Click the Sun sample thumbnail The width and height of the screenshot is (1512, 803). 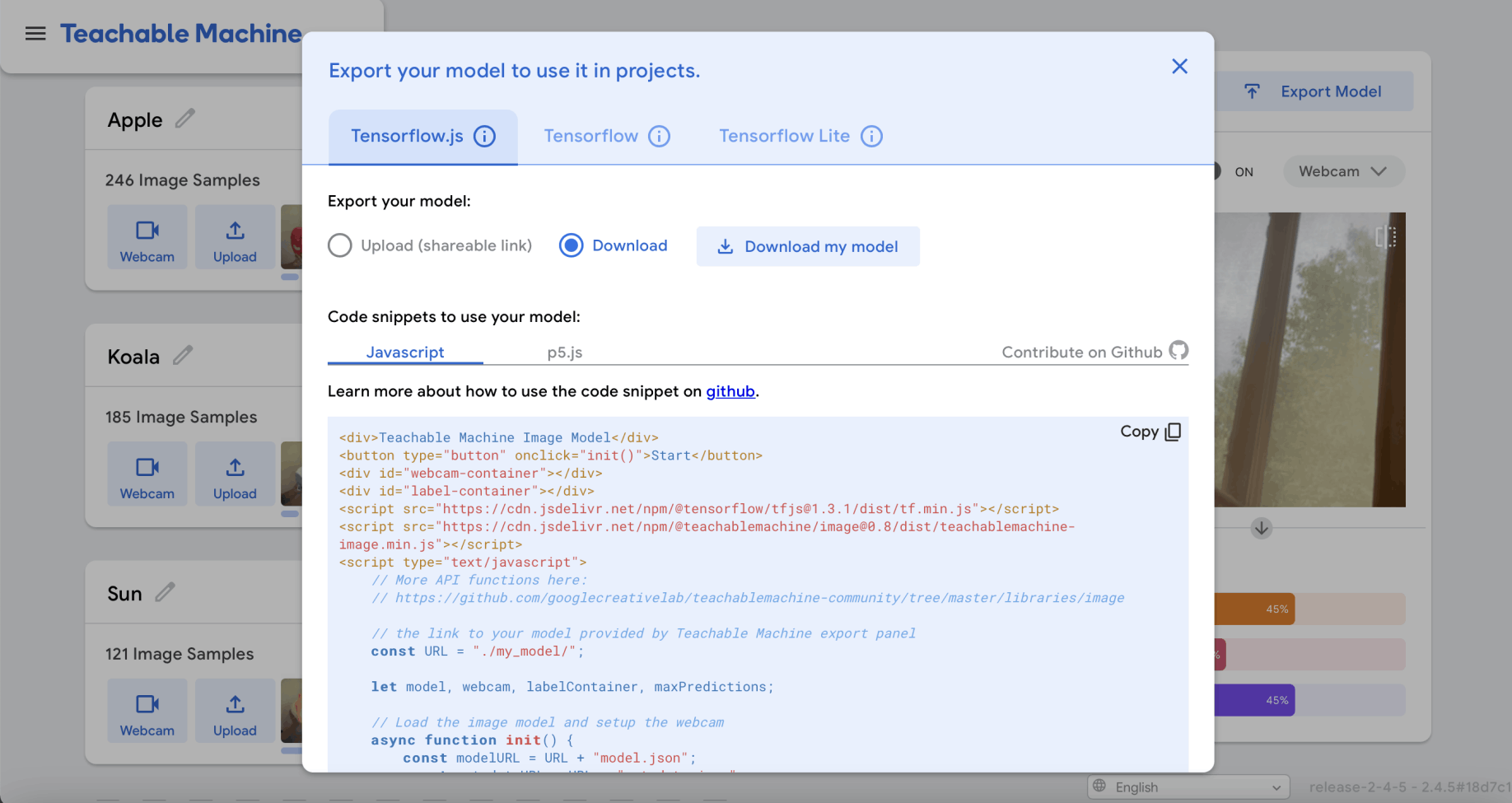pyautogui.click(x=292, y=711)
